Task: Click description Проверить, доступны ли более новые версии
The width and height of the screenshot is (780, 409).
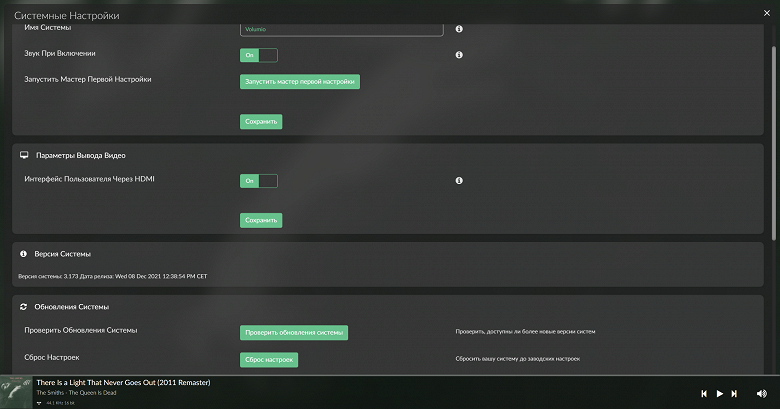Action: [525, 331]
